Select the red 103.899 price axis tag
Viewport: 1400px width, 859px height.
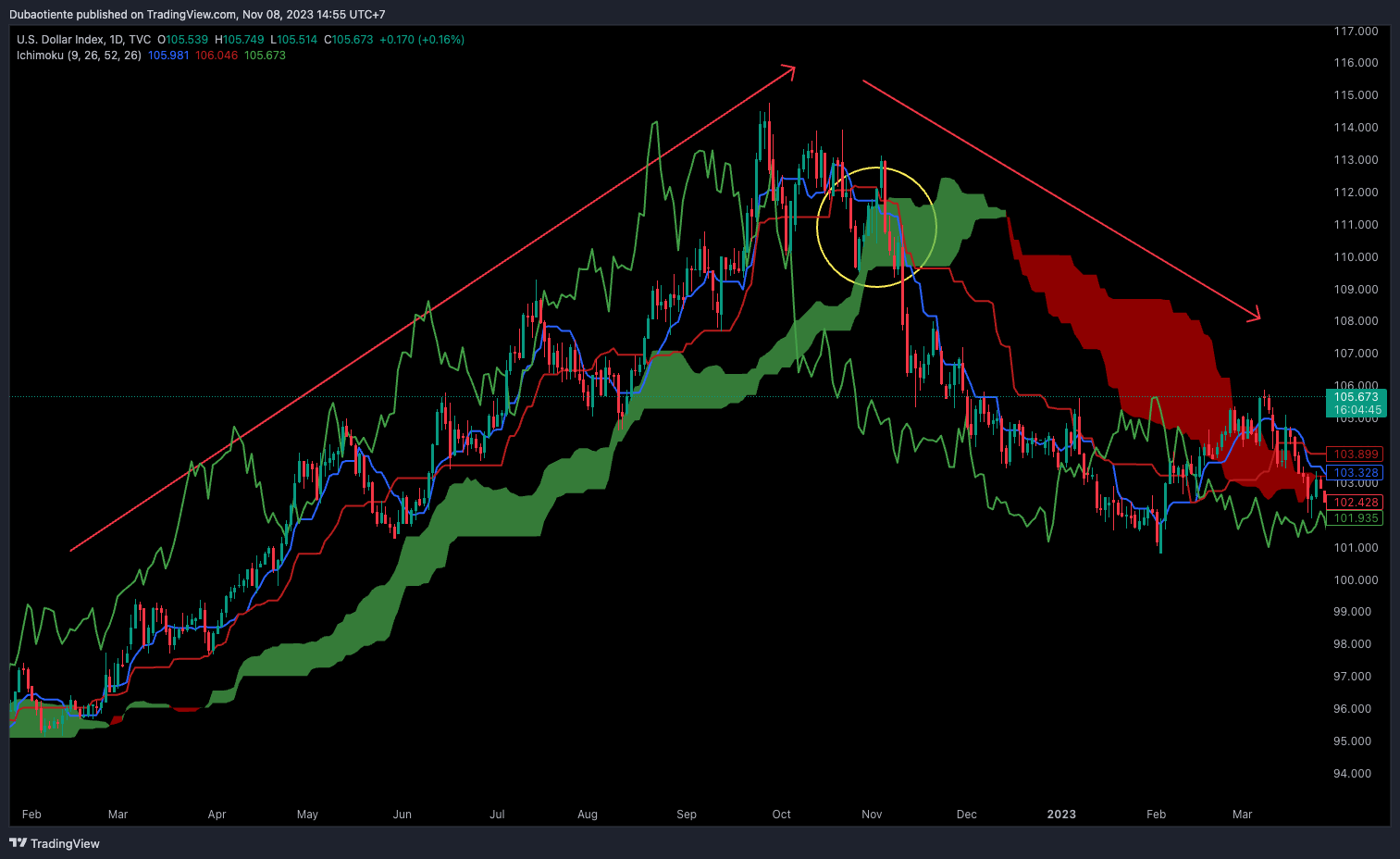[x=1357, y=454]
